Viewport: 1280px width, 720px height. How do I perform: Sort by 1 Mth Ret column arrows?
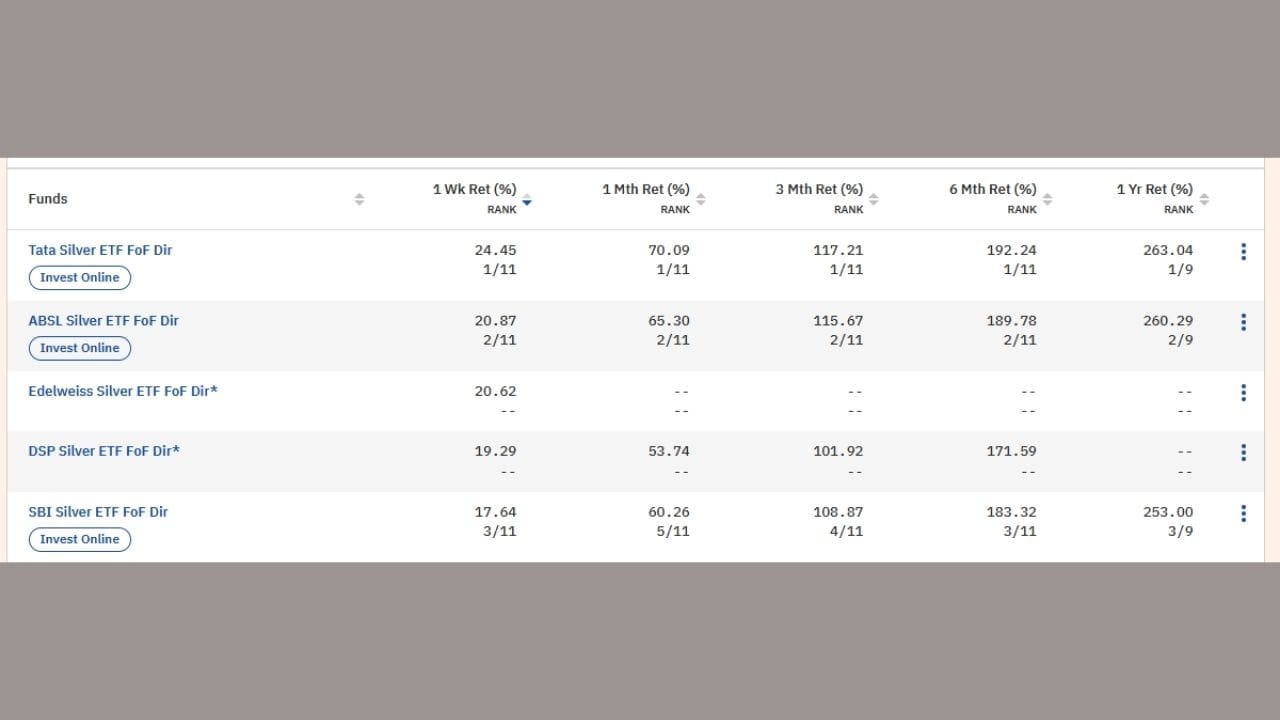700,199
